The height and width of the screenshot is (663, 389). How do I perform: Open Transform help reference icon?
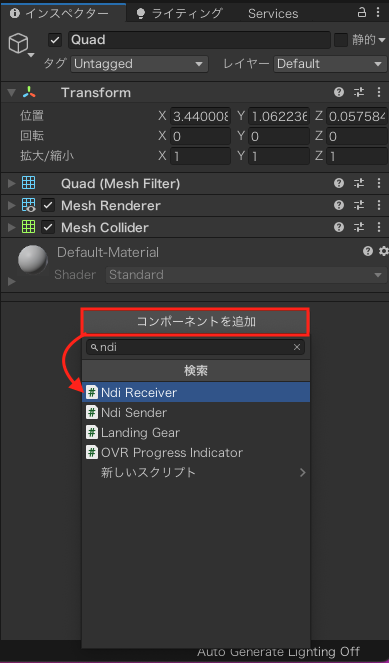click(339, 93)
